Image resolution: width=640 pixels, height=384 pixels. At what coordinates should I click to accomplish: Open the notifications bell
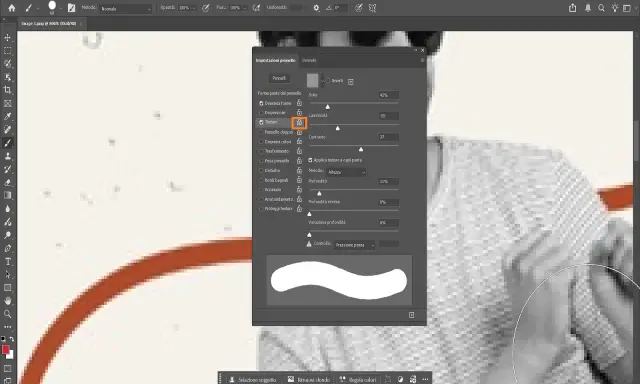pyautogui.click(x=588, y=8)
